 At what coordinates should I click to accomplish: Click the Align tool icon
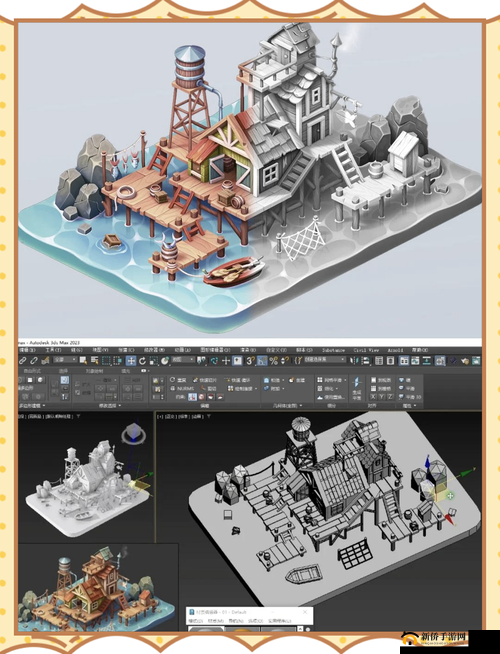click(x=367, y=360)
